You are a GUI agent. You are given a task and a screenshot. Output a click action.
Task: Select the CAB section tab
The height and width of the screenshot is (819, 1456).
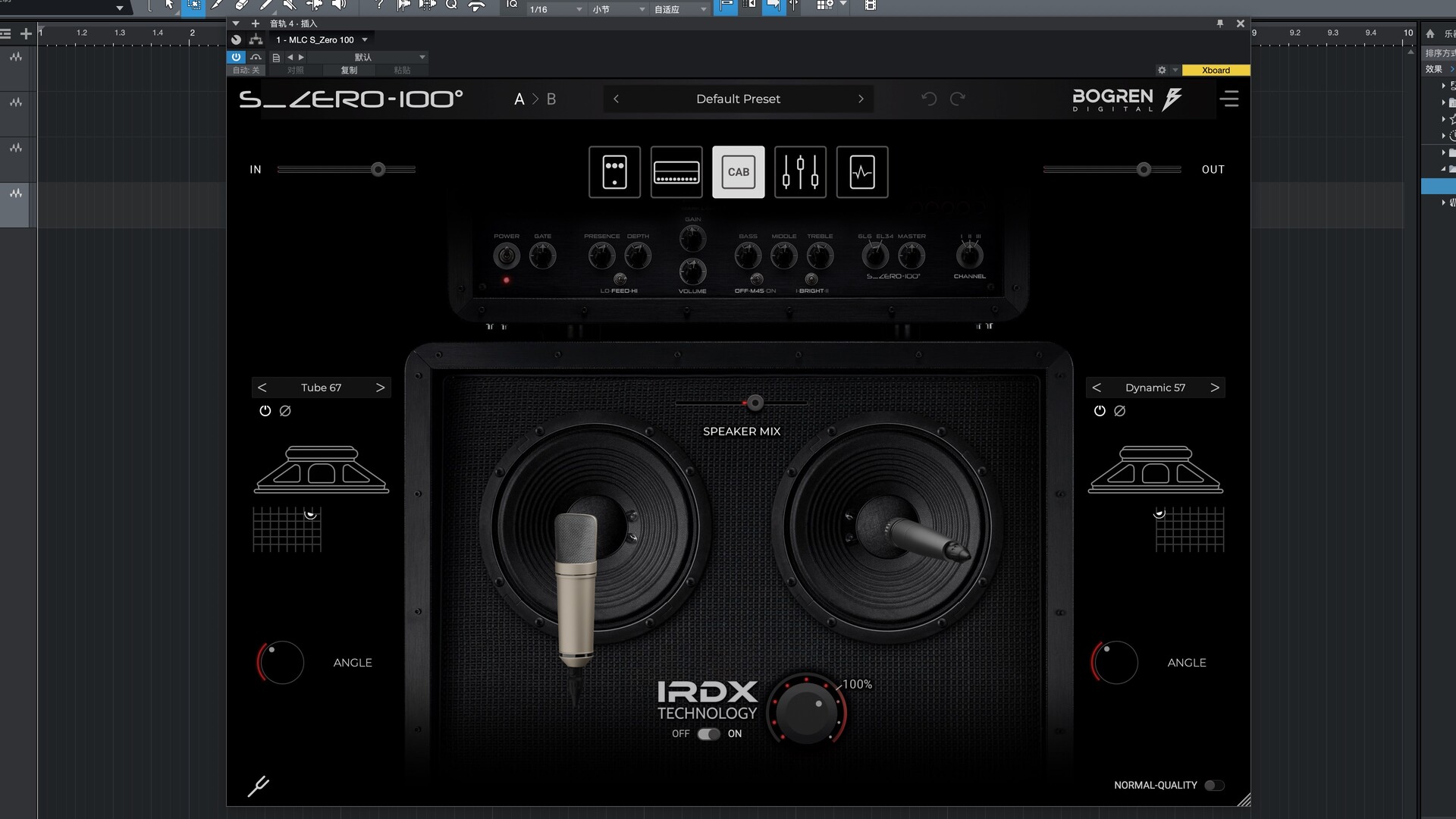pyautogui.click(x=739, y=172)
